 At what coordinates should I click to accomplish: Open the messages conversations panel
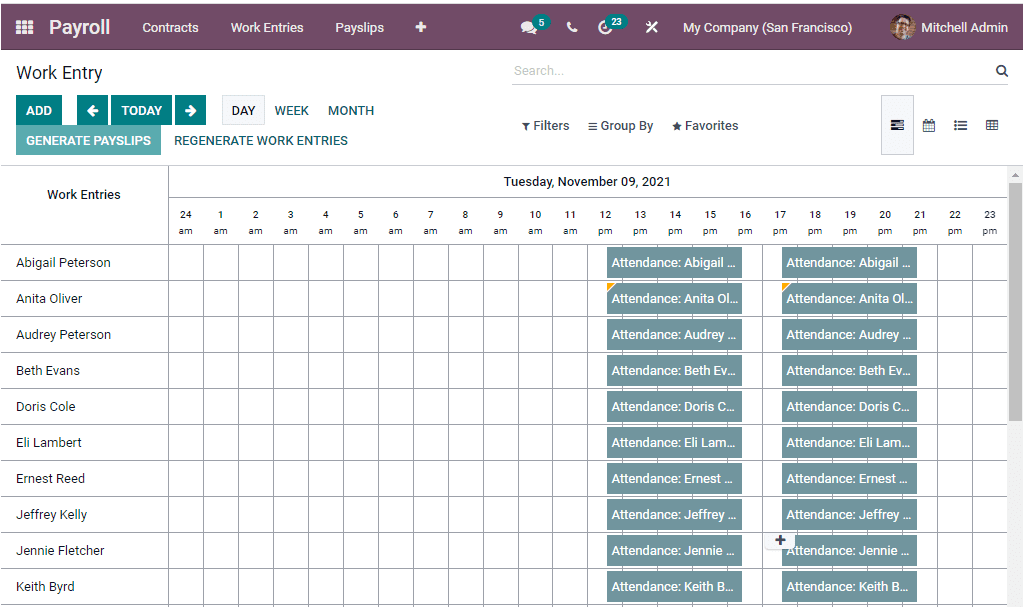(530, 27)
